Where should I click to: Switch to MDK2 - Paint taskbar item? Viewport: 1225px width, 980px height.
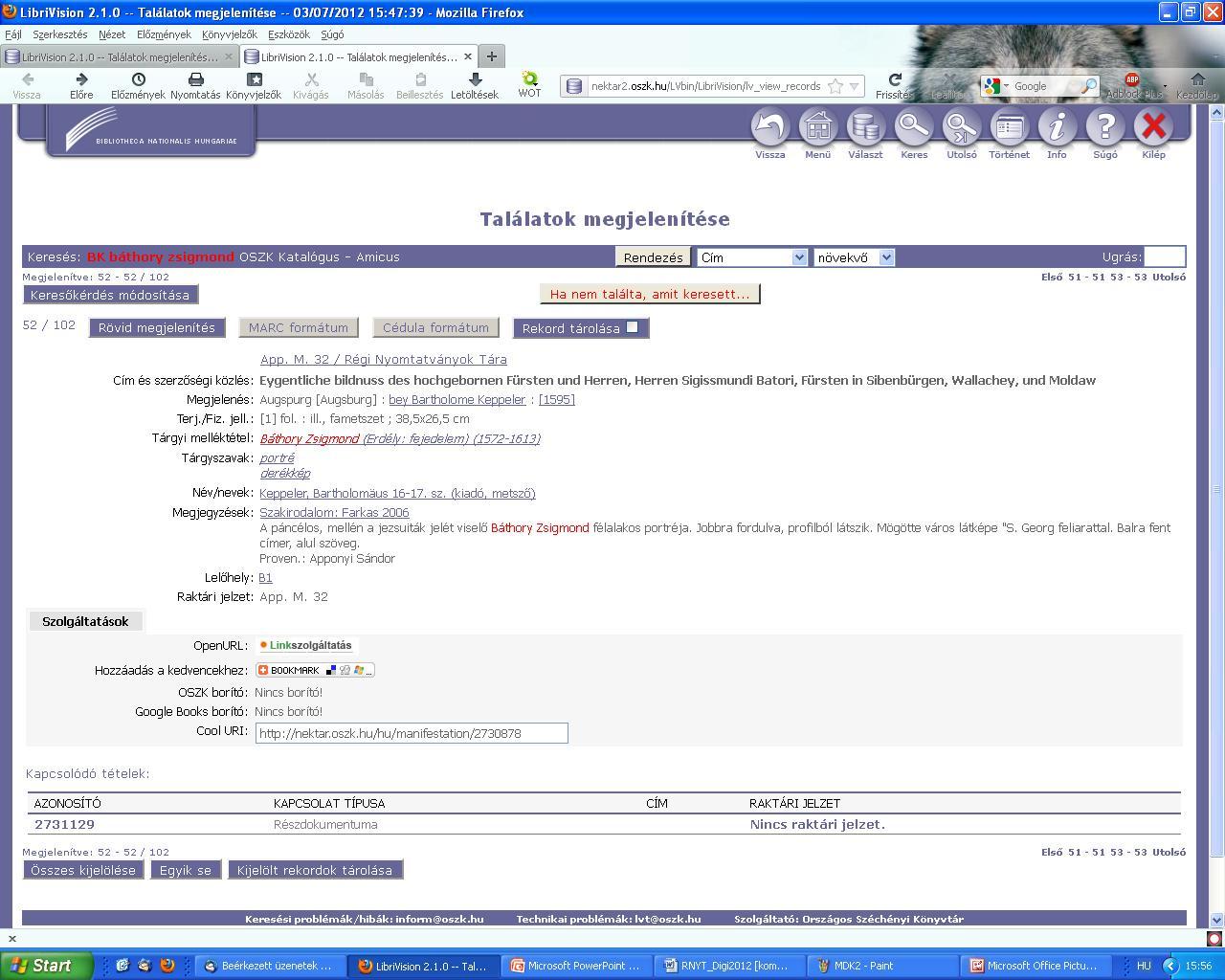pyautogui.click(x=882, y=966)
